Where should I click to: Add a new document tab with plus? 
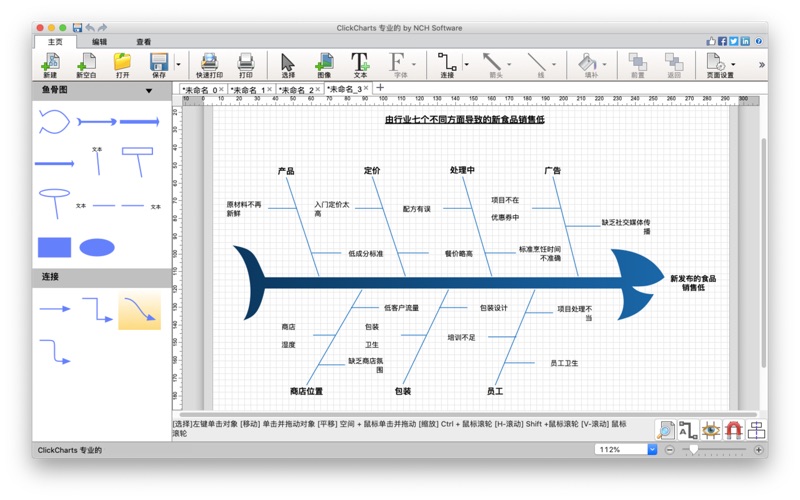(x=380, y=88)
